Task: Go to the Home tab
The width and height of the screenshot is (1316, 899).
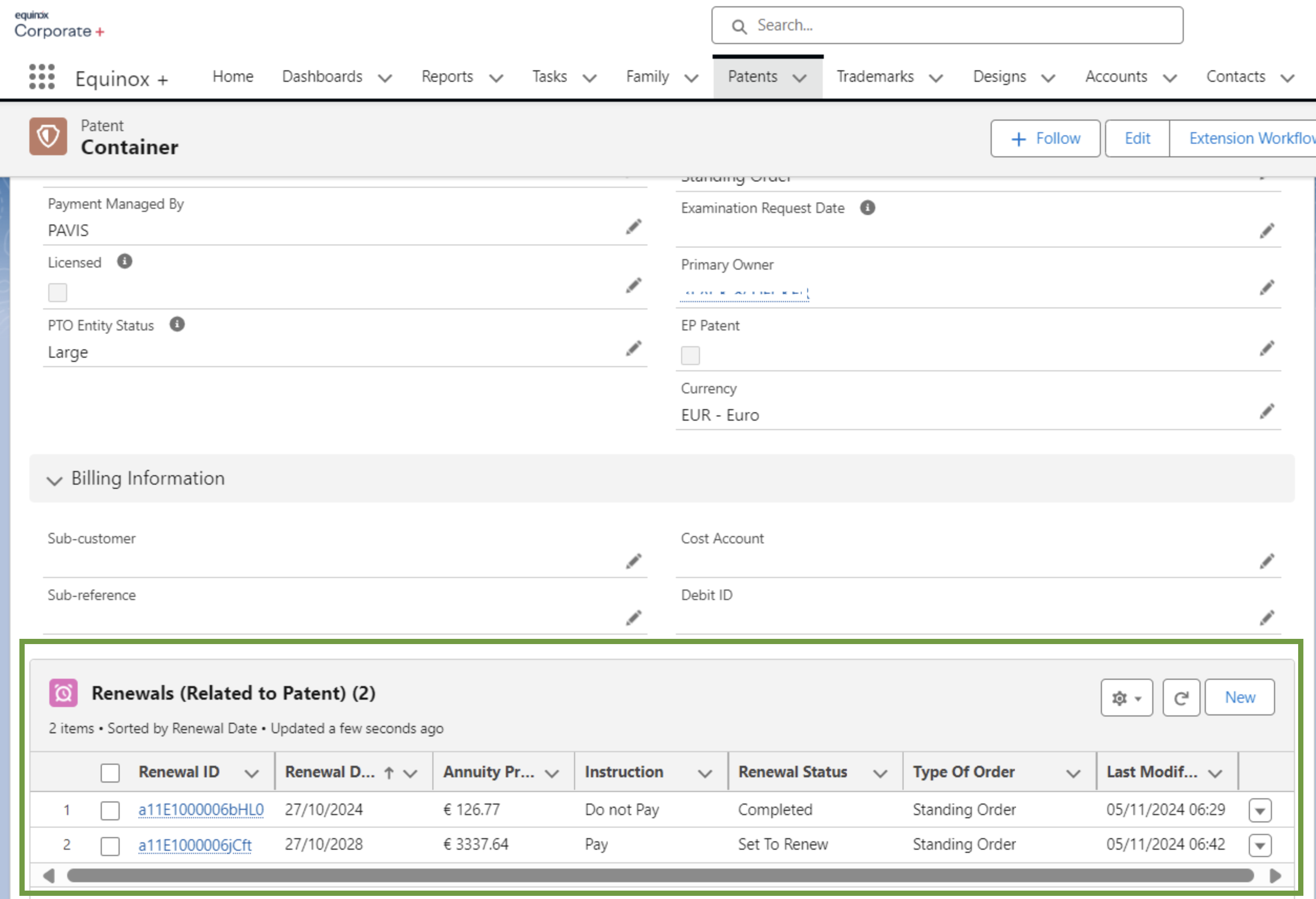Action: (x=233, y=77)
